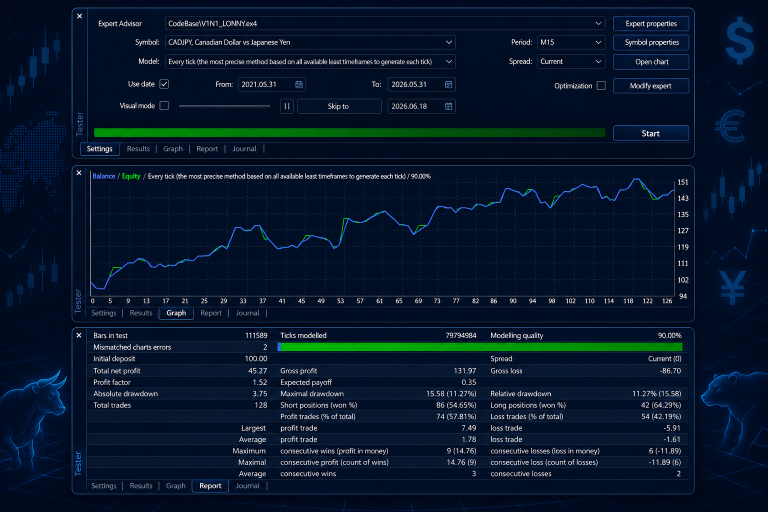
Task: Select Results tab in top panel
Action: click(x=138, y=149)
